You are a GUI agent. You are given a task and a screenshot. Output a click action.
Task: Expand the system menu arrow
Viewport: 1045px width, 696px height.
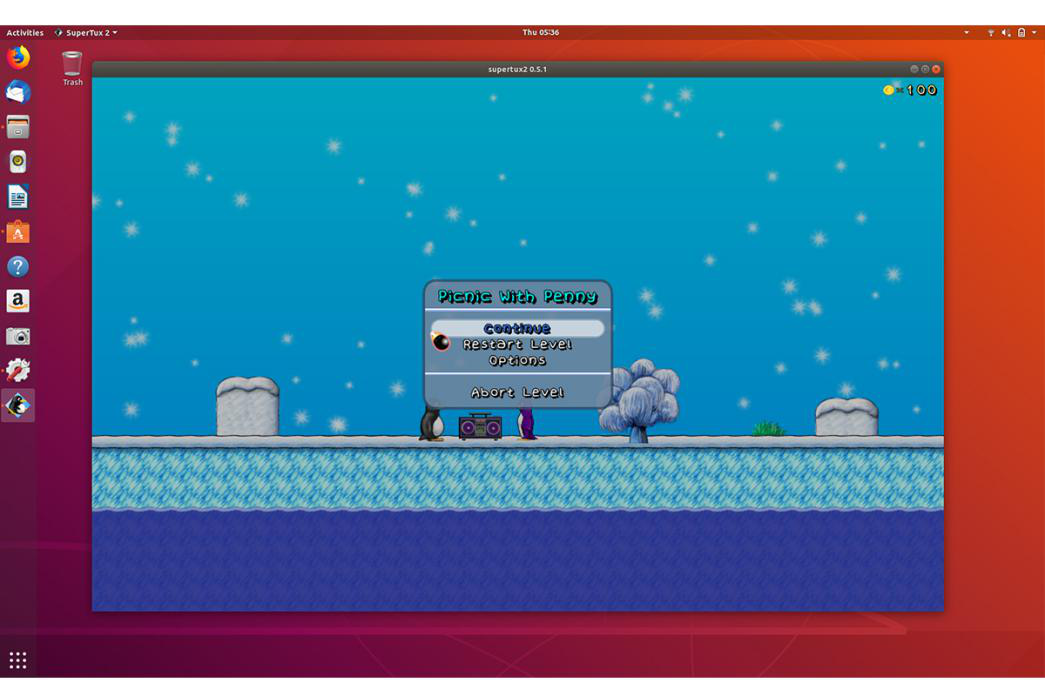tap(1034, 32)
